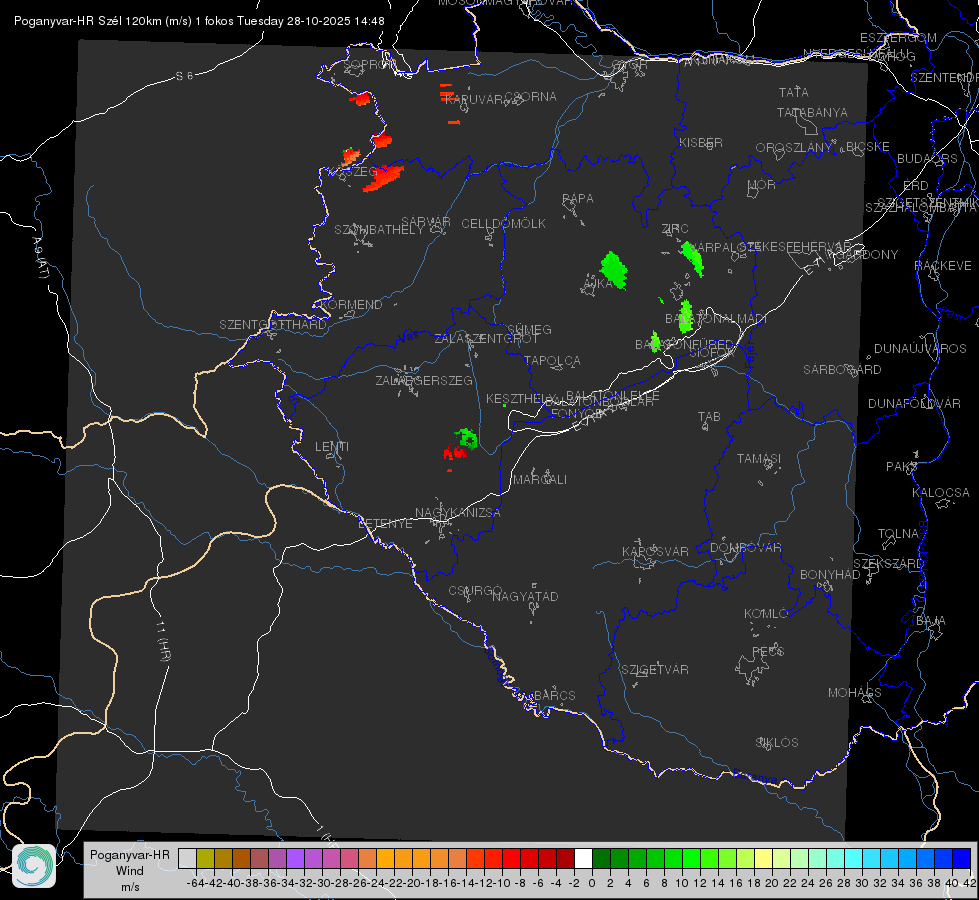Click the "Poganyvar-HR" legend label
The height and width of the screenshot is (900, 979).
pyautogui.click(x=130, y=854)
